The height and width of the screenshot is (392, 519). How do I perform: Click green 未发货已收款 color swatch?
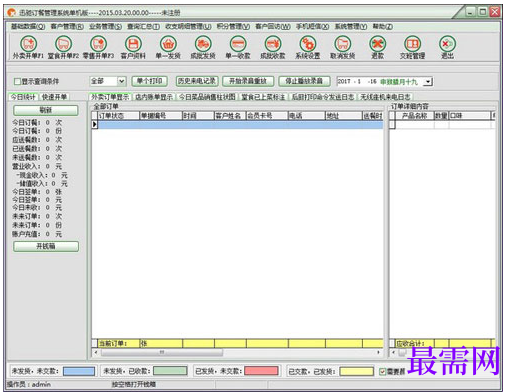170,371
